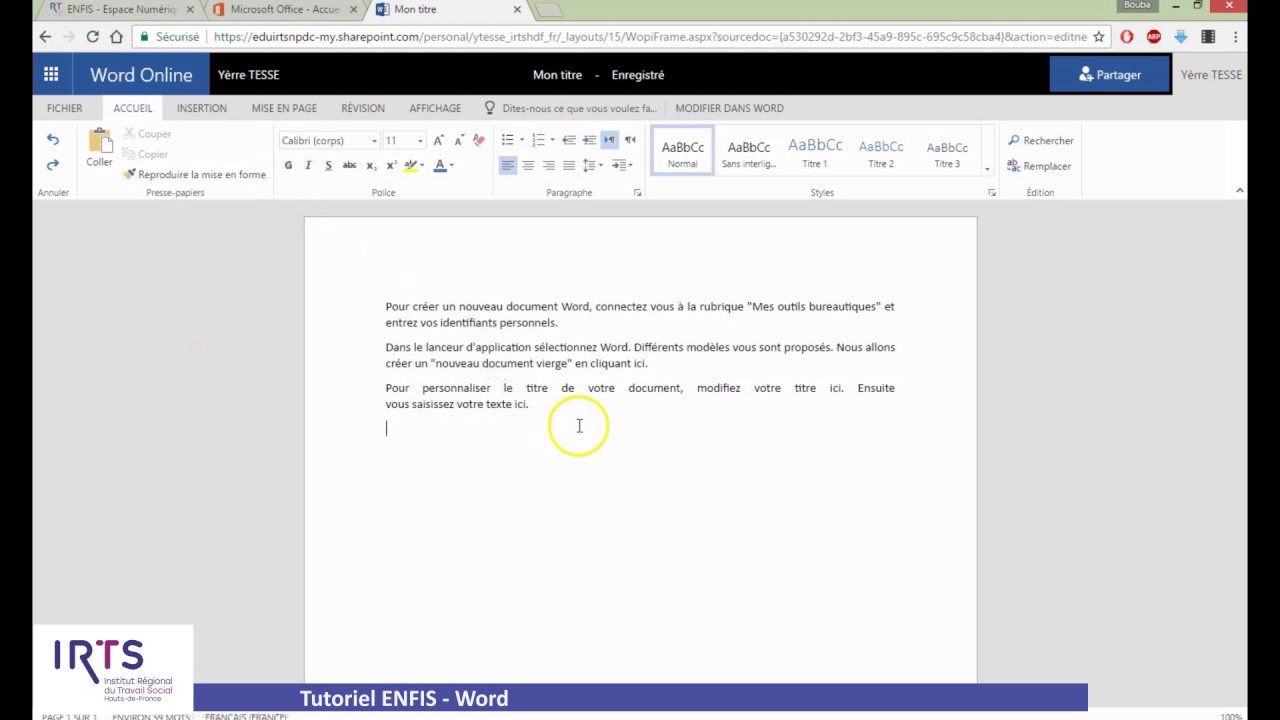Switch to MISE EN PAGE tab
Image resolution: width=1280 pixels, height=720 pixels.
pyautogui.click(x=284, y=108)
